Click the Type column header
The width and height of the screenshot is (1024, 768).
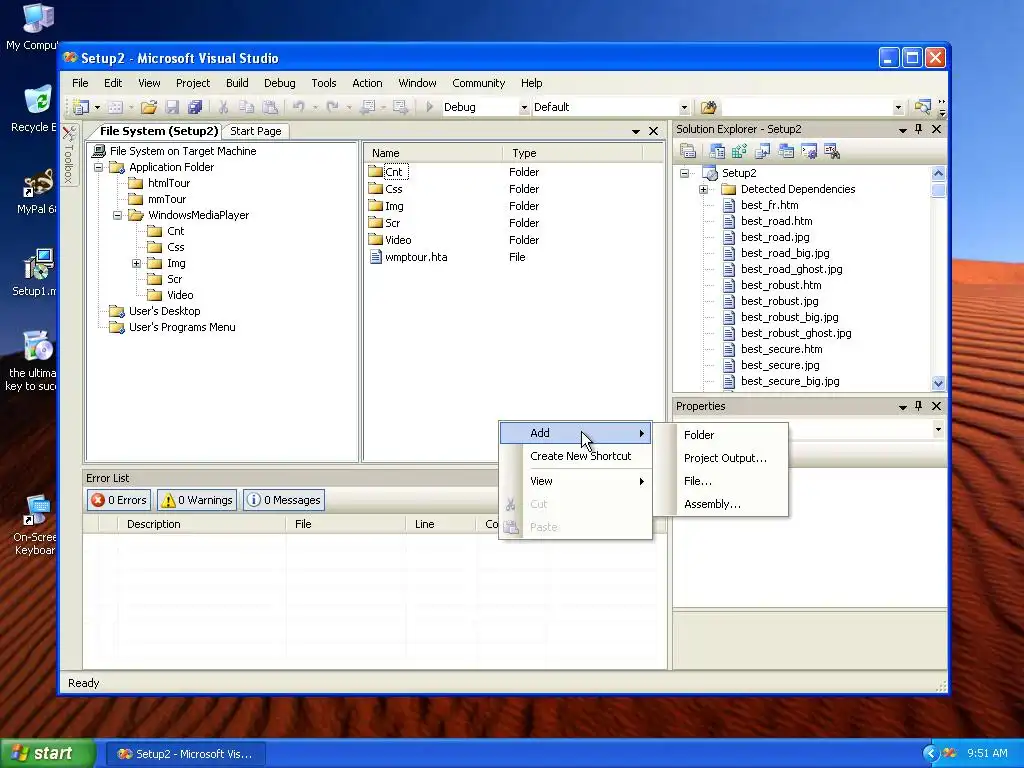(573, 153)
